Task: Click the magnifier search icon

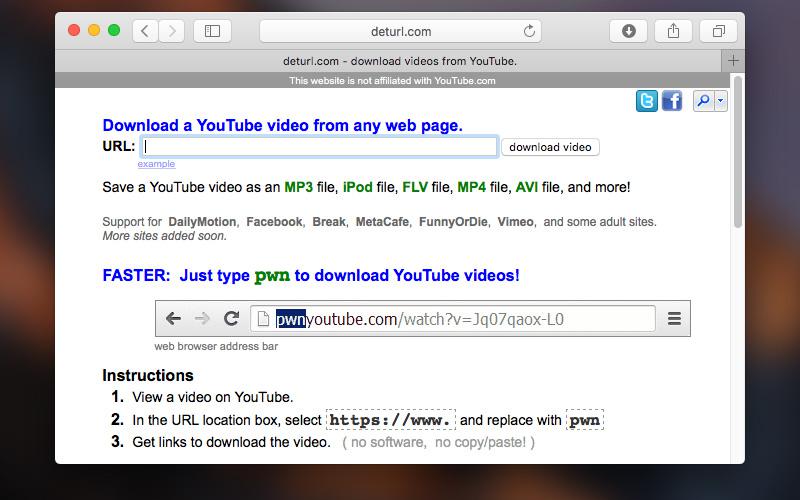Action: coord(704,101)
